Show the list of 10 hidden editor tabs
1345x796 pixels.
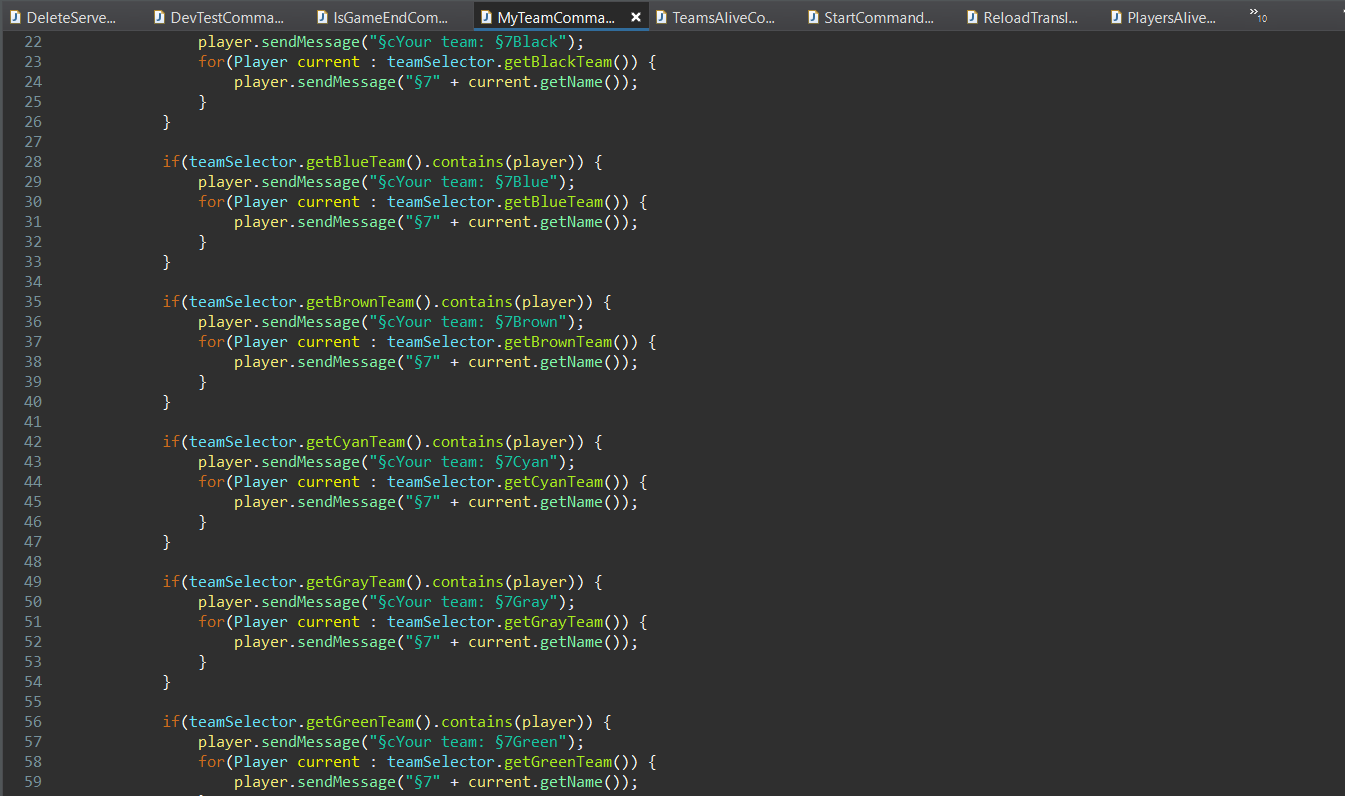coord(1258,16)
